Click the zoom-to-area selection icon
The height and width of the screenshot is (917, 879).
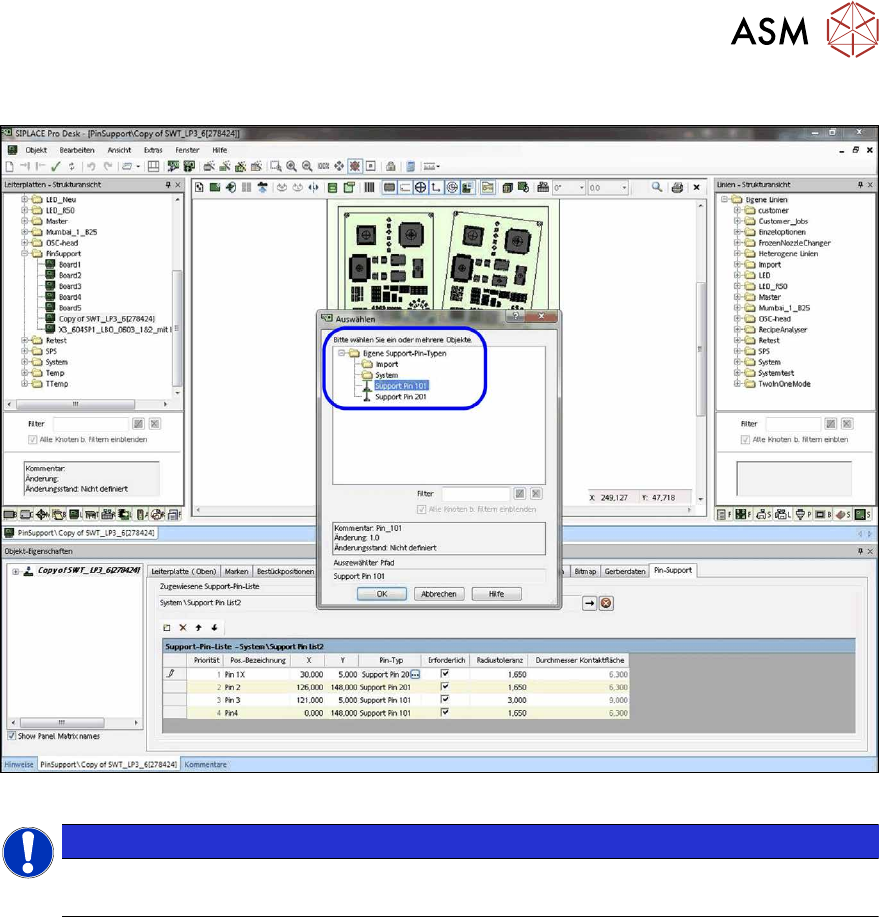point(275,167)
